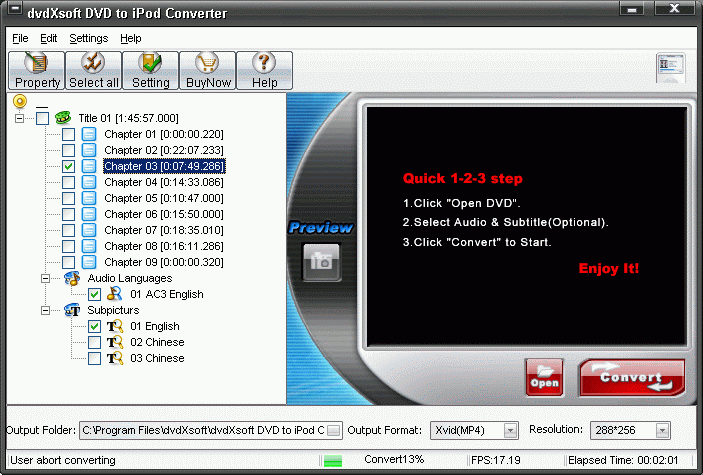
Task: Uncheck the 01 AC3 English audio checkbox
Action: tap(94, 294)
